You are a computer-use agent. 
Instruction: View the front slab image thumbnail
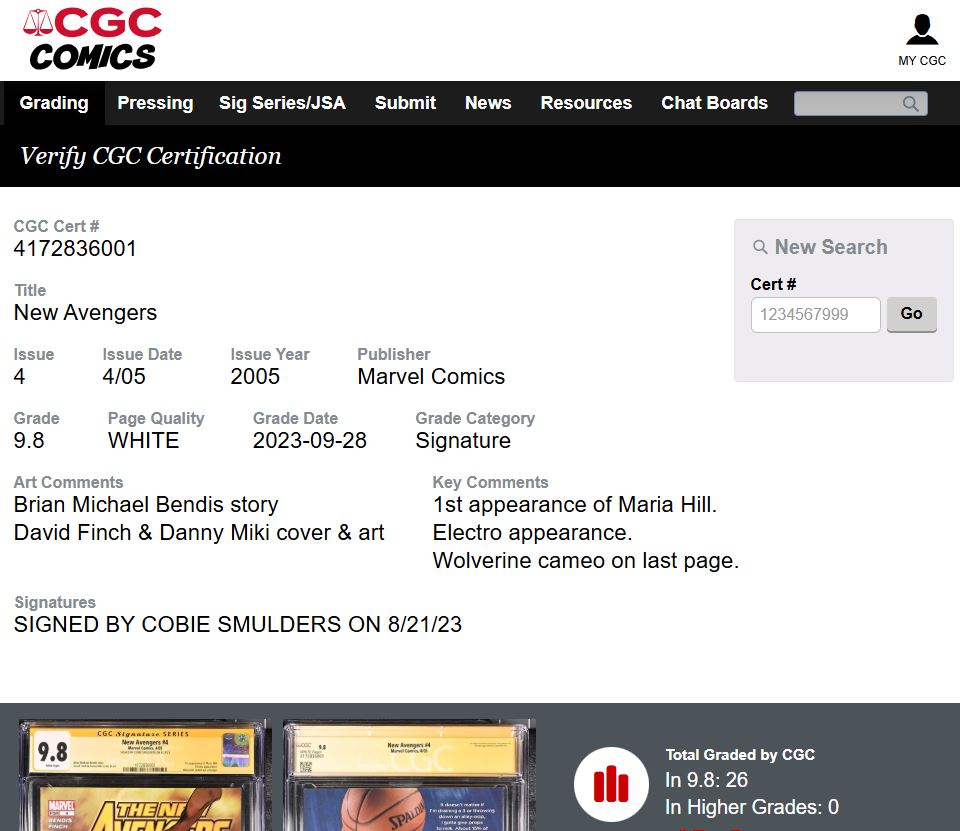145,775
